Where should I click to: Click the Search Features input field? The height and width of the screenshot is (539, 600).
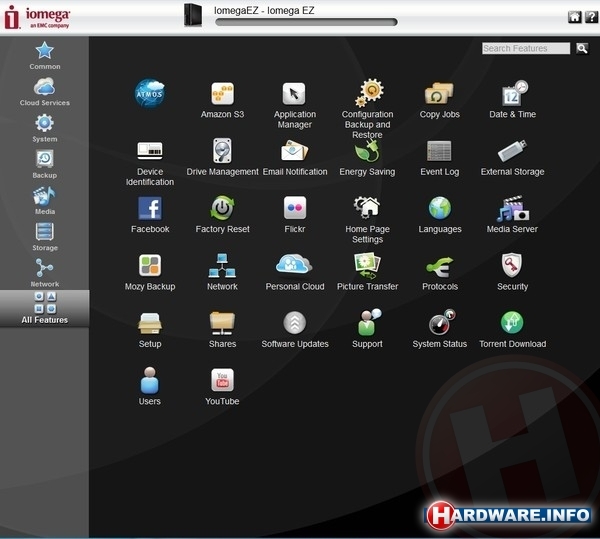526,48
